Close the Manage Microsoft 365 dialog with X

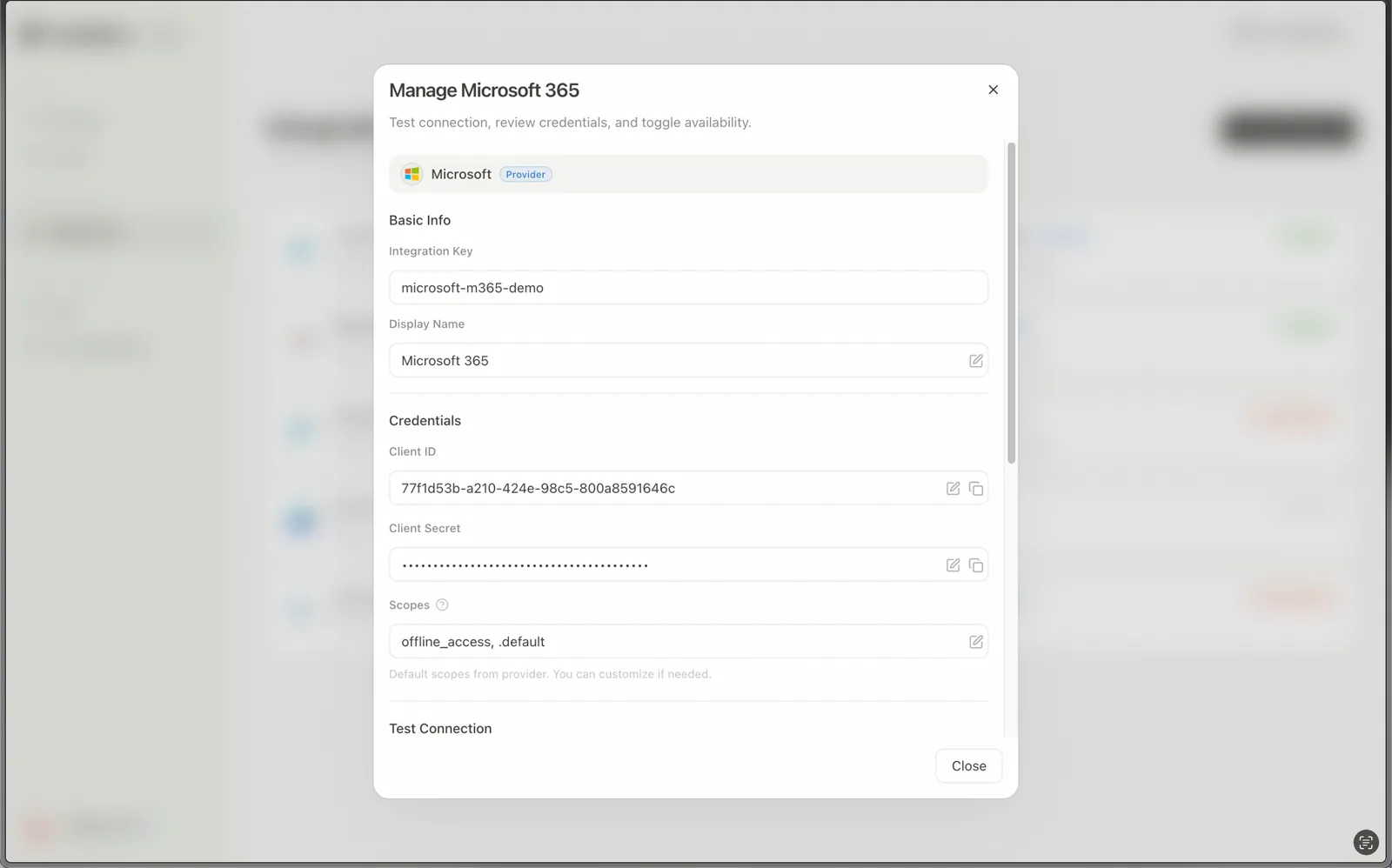tap(993, 90)
